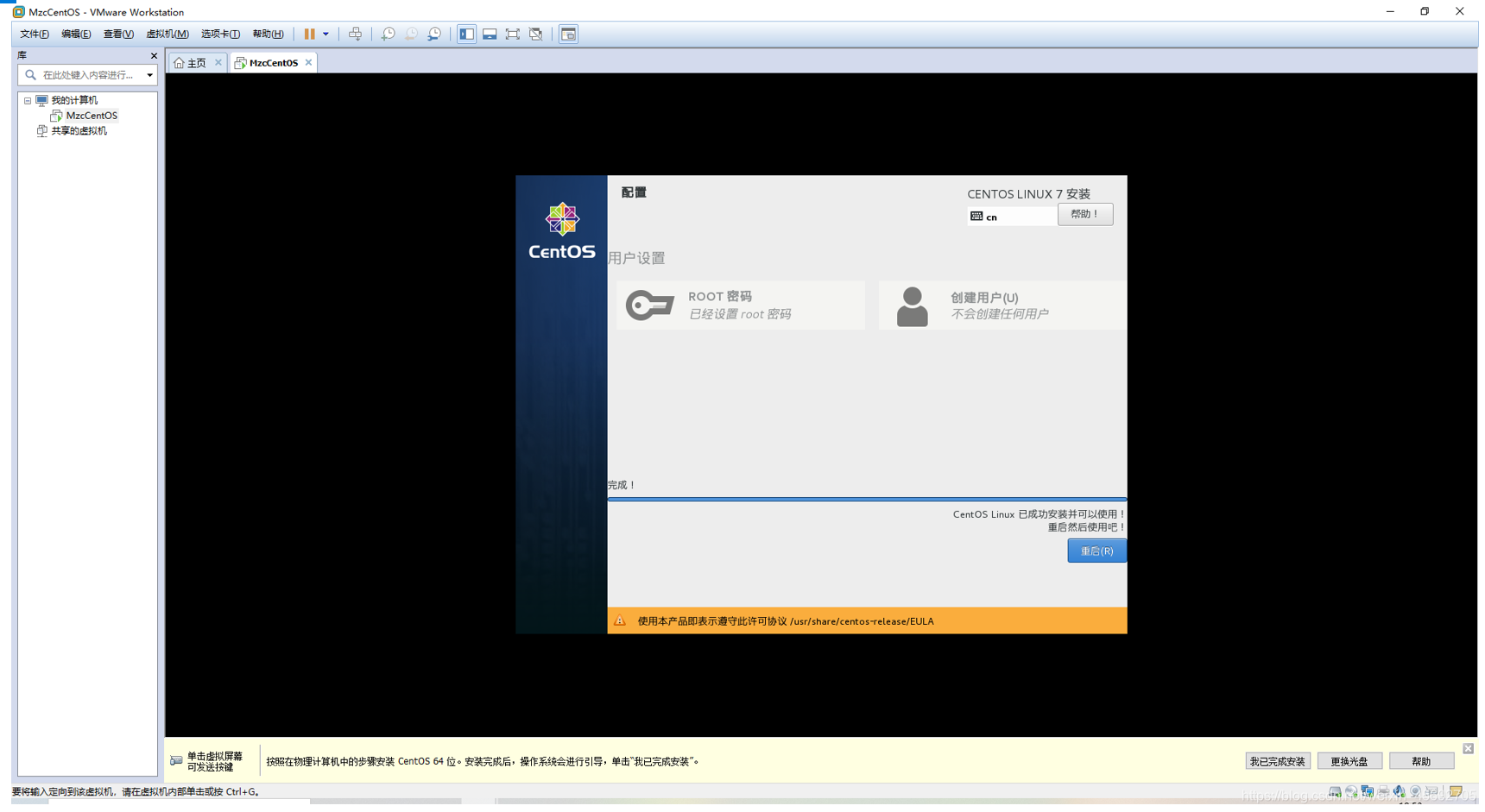
Task: Enter full screen mode icon
Action: 513,35
